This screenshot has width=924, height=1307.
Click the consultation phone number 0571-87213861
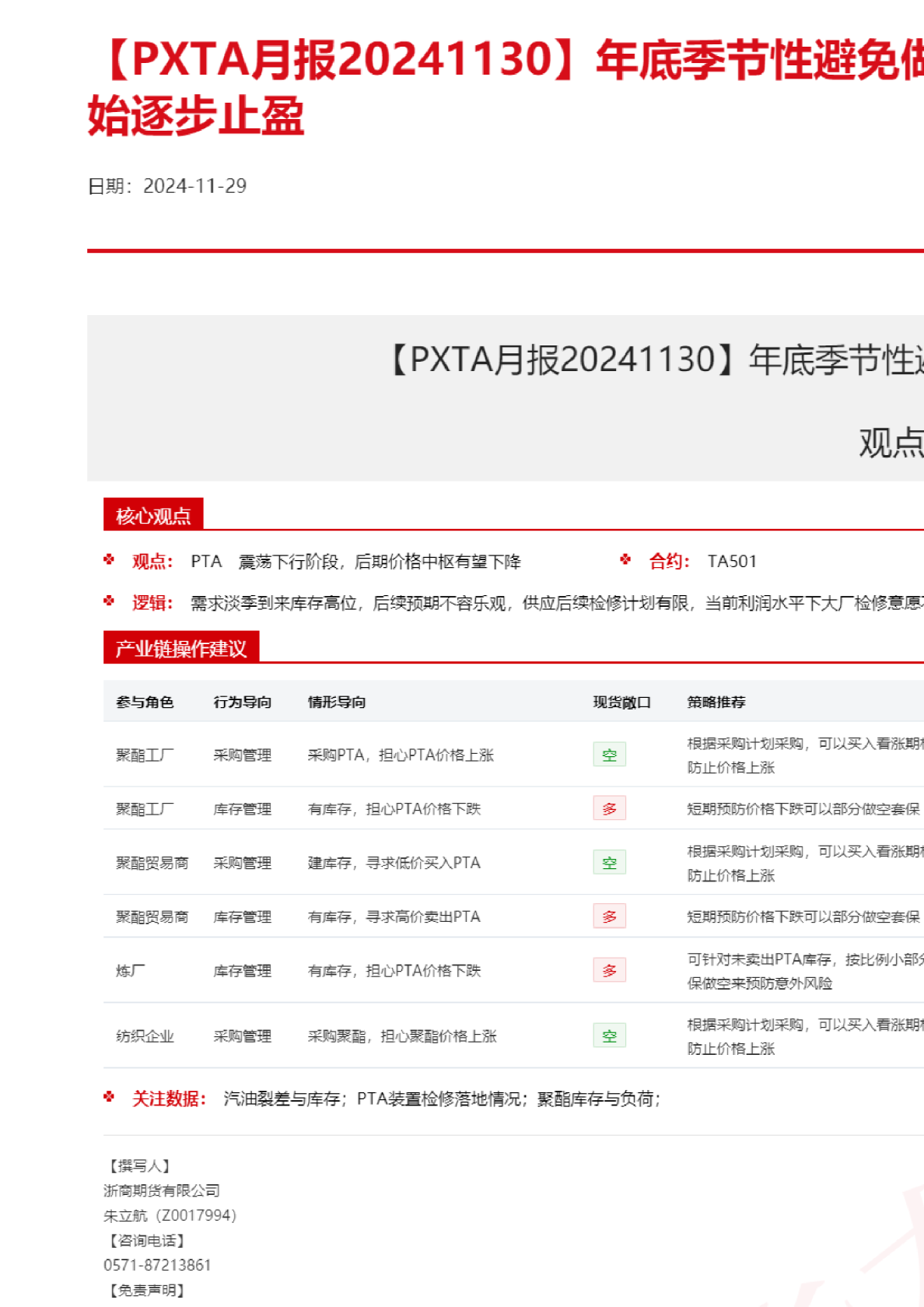[157, 1265]
